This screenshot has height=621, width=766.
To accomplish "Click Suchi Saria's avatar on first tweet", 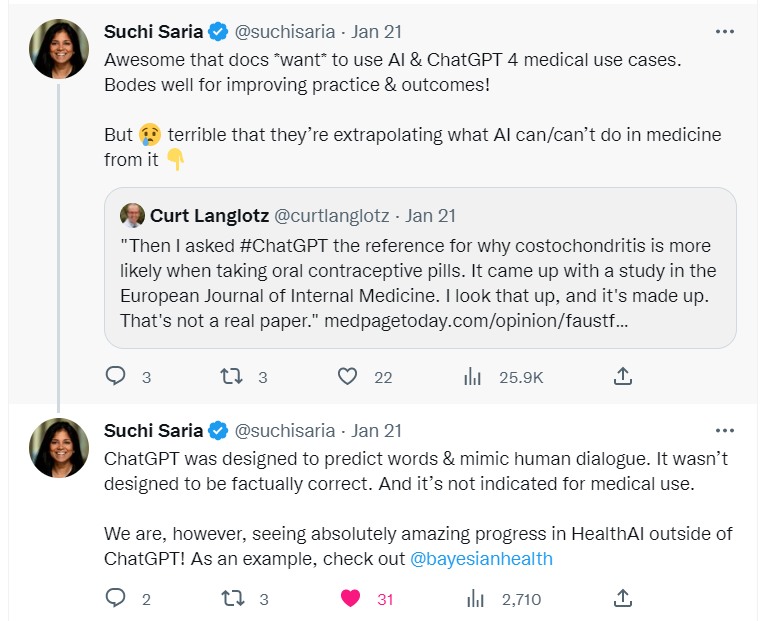I will click(59, 49).
